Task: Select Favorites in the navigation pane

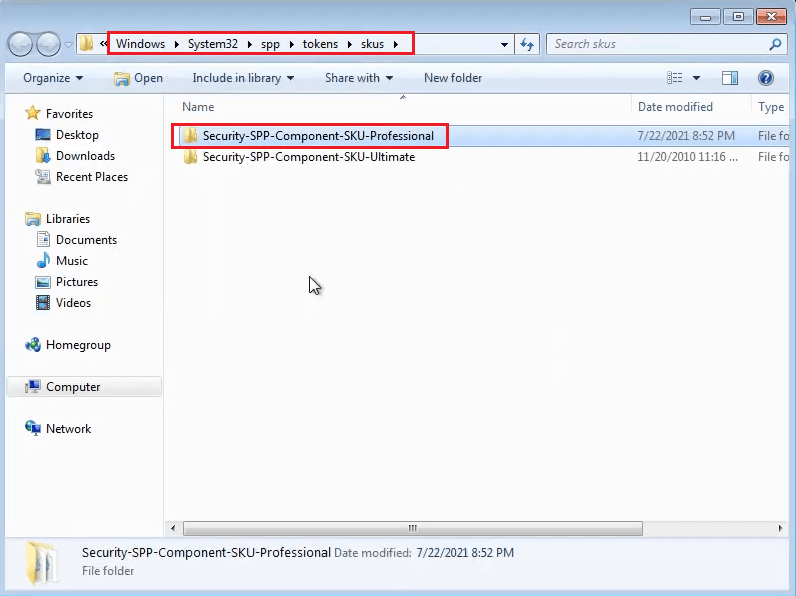Action: point(69,114)
